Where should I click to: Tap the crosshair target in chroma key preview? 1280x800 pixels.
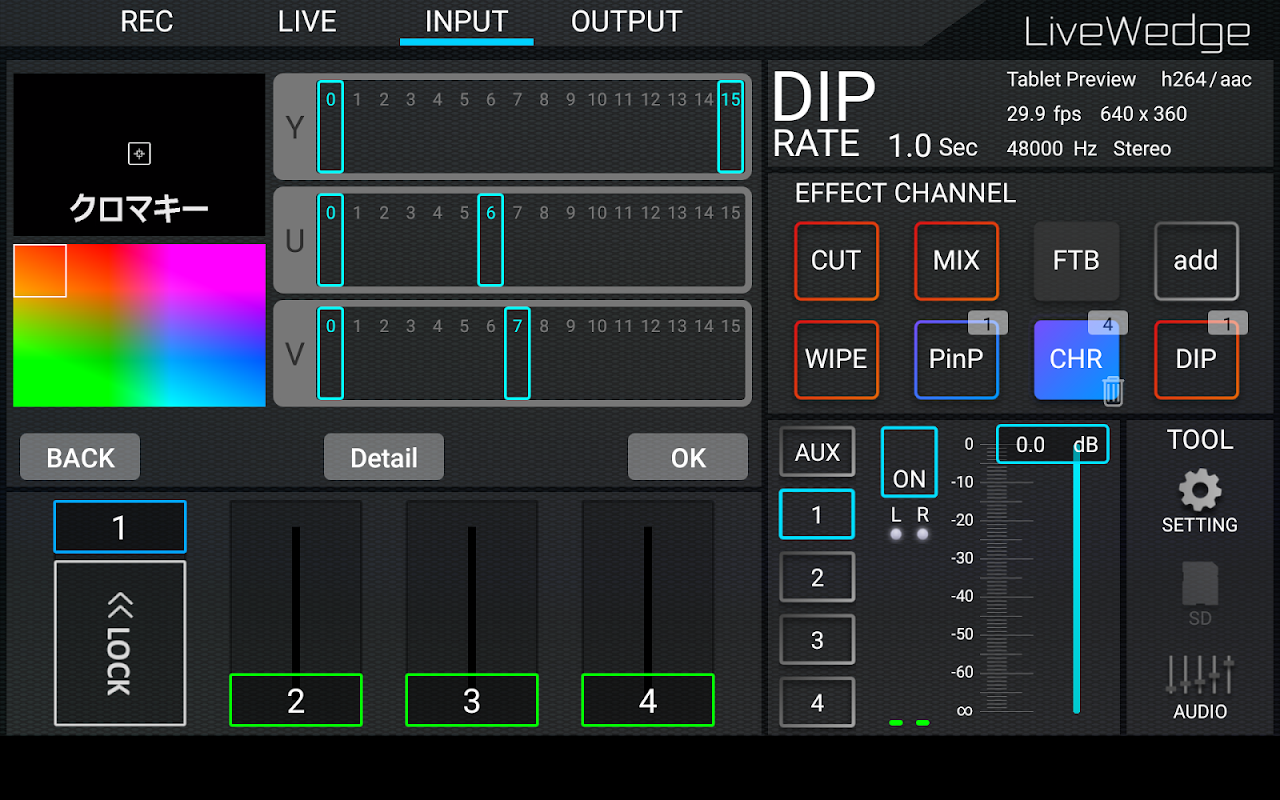pos(139,153)
